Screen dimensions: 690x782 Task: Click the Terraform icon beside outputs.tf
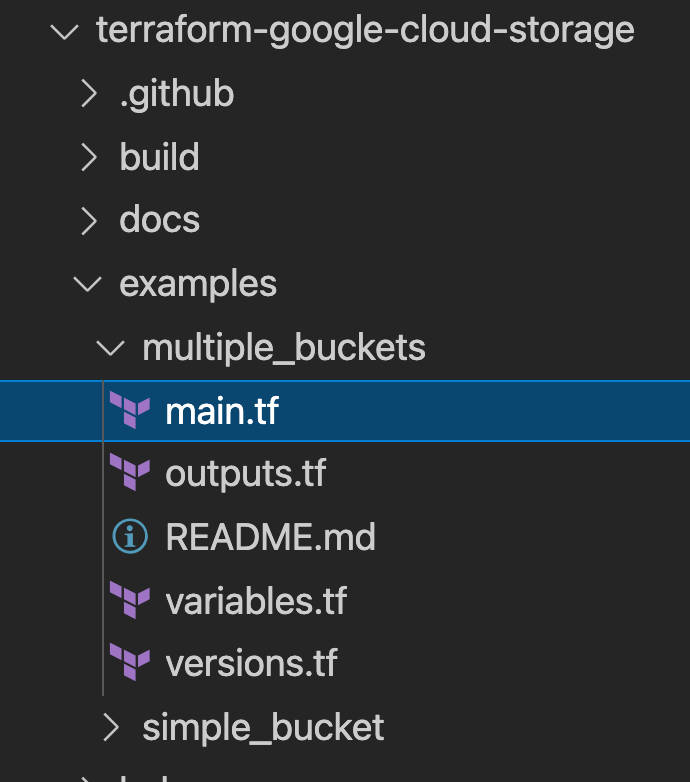130,474
